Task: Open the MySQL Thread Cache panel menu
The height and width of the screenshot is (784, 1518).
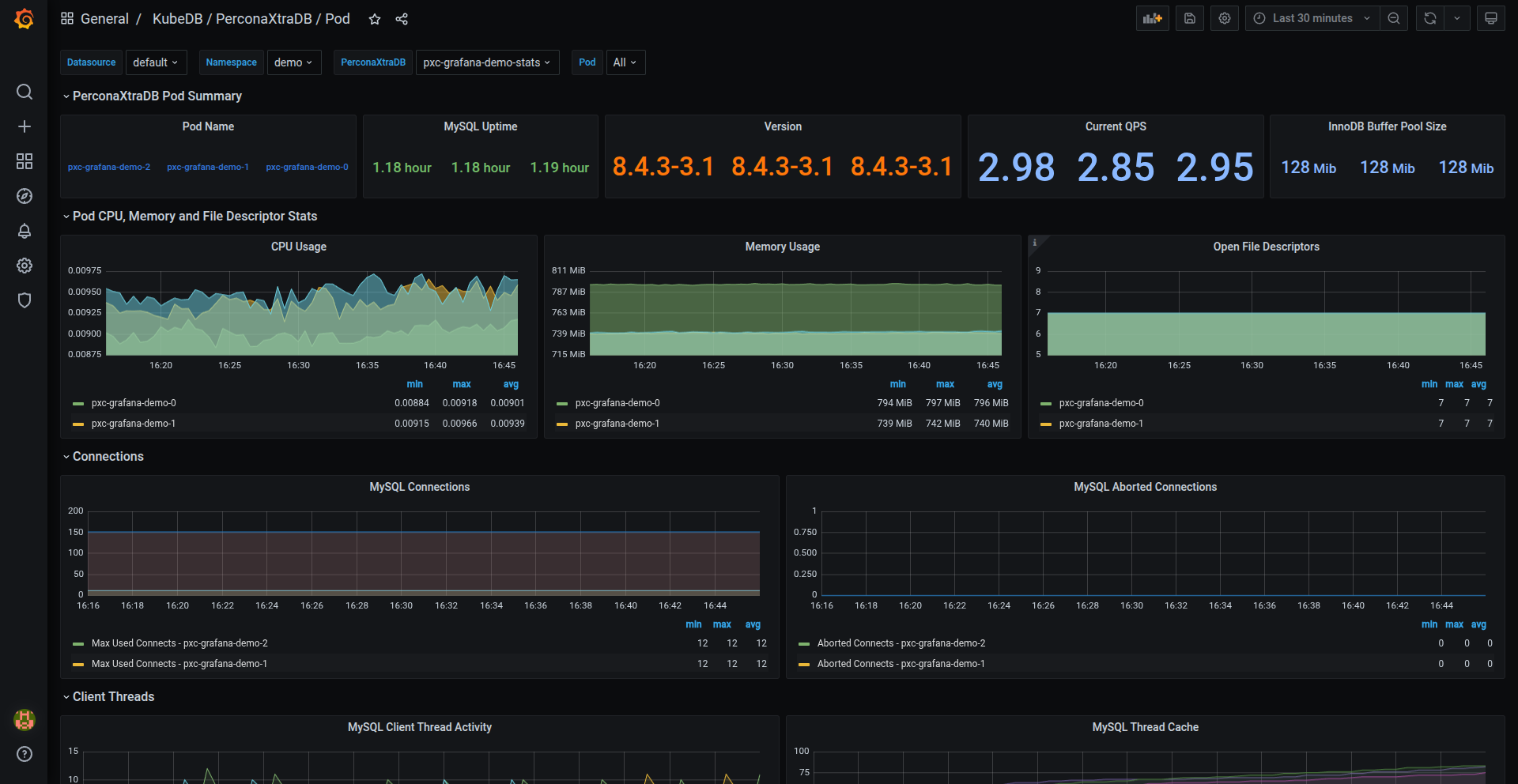Action: [1146, 727]
